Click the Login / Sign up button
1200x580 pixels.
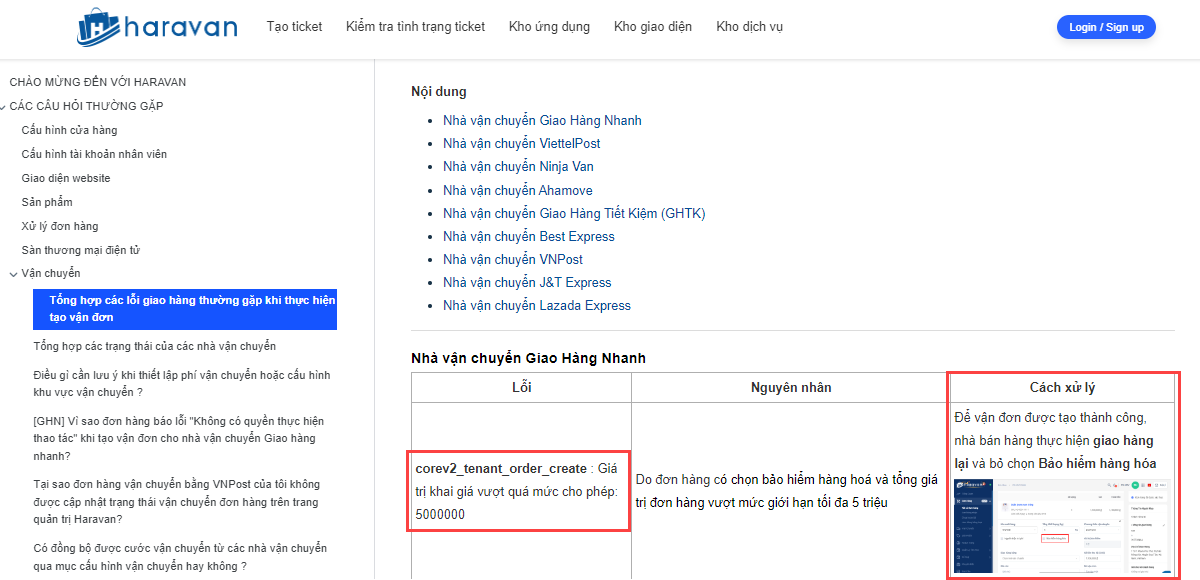pos(1106,27)
